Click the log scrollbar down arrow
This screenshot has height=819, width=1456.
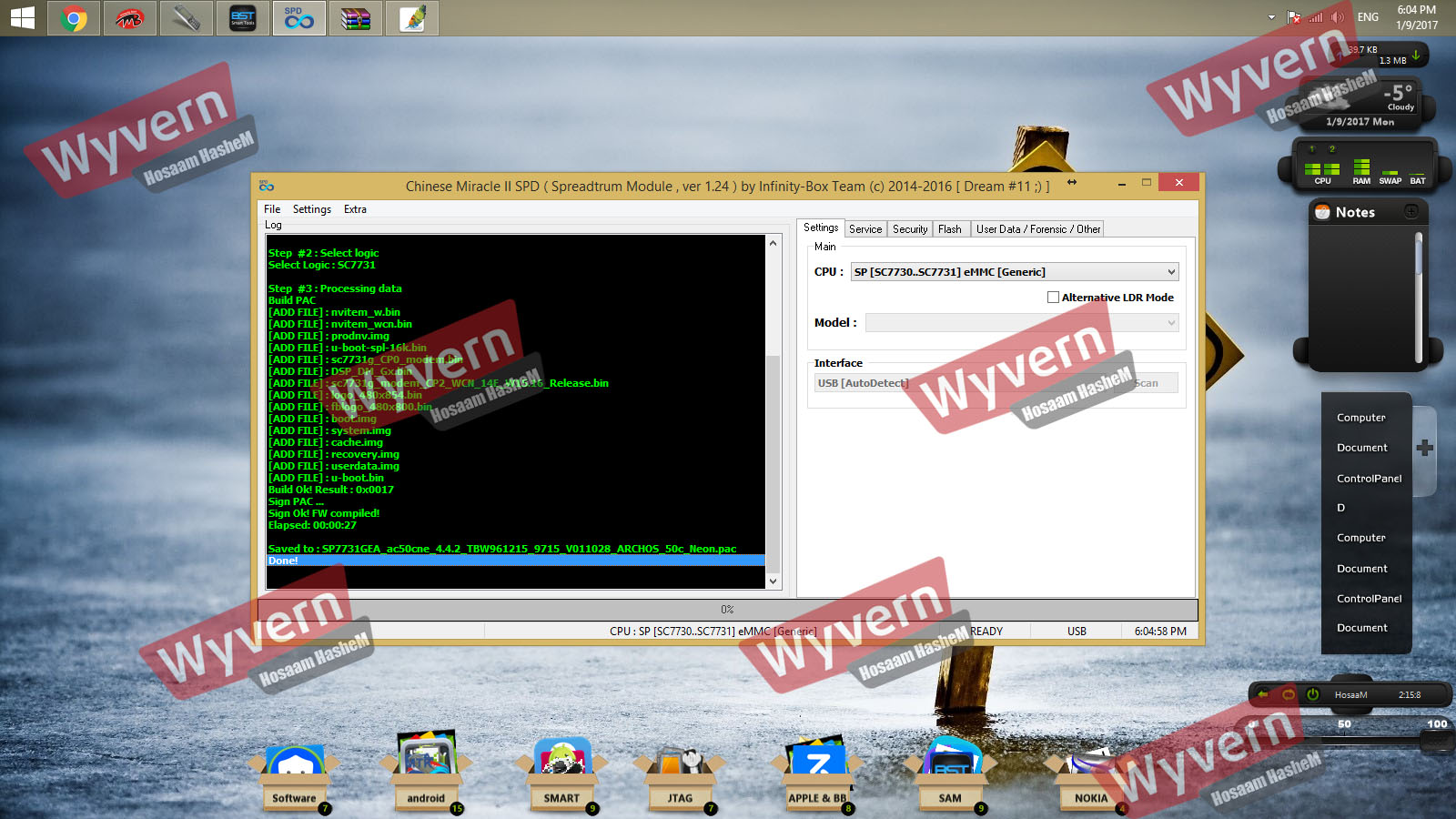pos(773,581)
